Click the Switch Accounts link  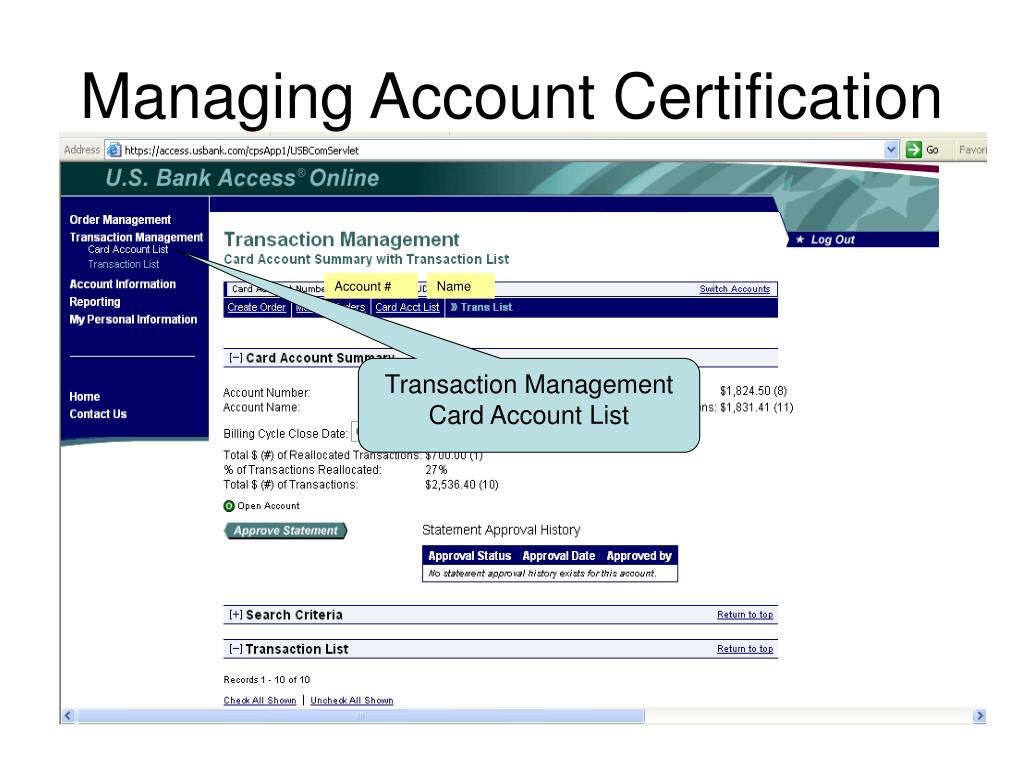tap(735, 289)
